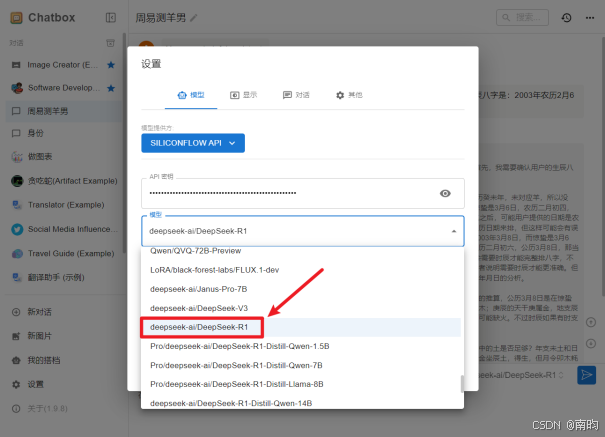Collapse the sidebar panel icon
This screenshot has height=437, width=605.
click(111, 18)
